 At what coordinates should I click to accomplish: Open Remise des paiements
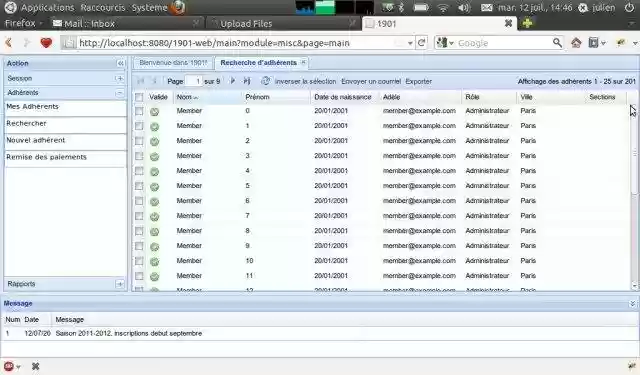(x=65, y=158)
